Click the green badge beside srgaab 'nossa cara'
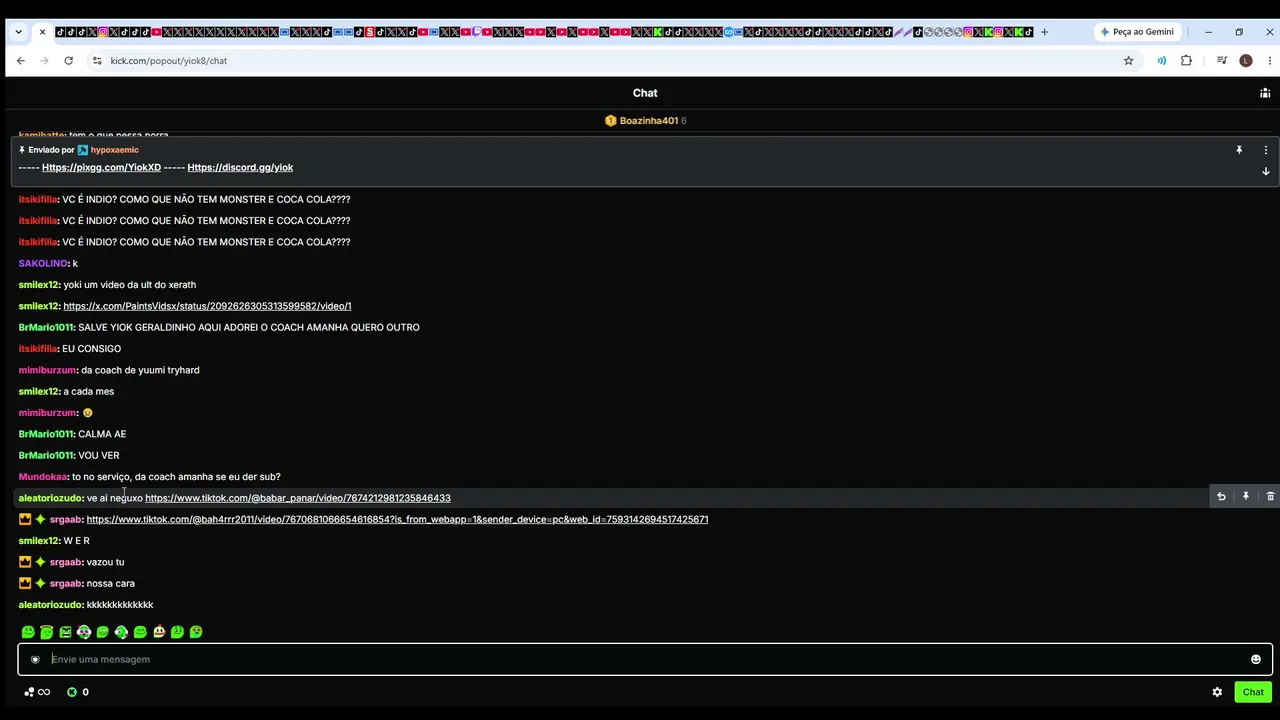This screenshot has height=720, width=1280. 40,583
